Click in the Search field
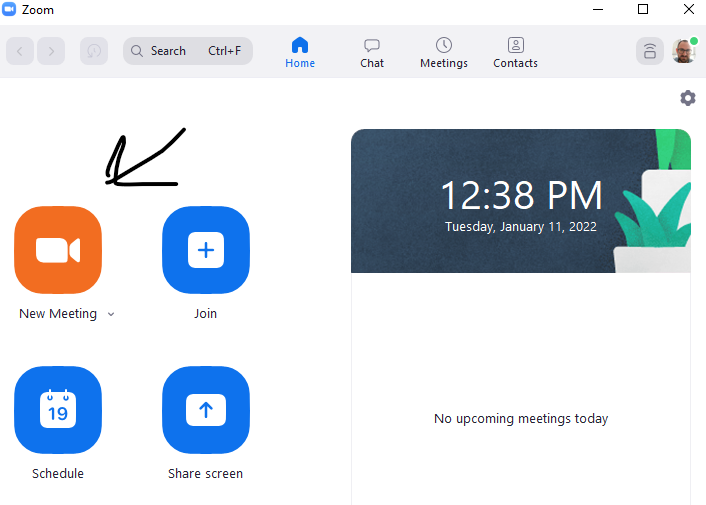 pos(188,51)
